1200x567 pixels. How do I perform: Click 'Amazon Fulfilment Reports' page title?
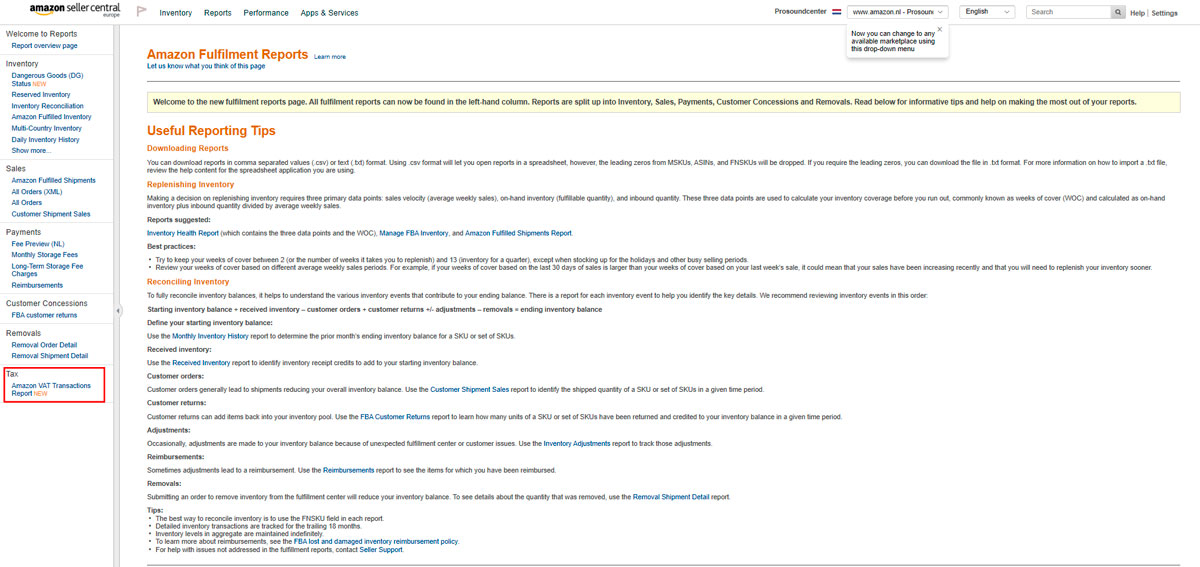pyautogui.click(x=227, y=55)
